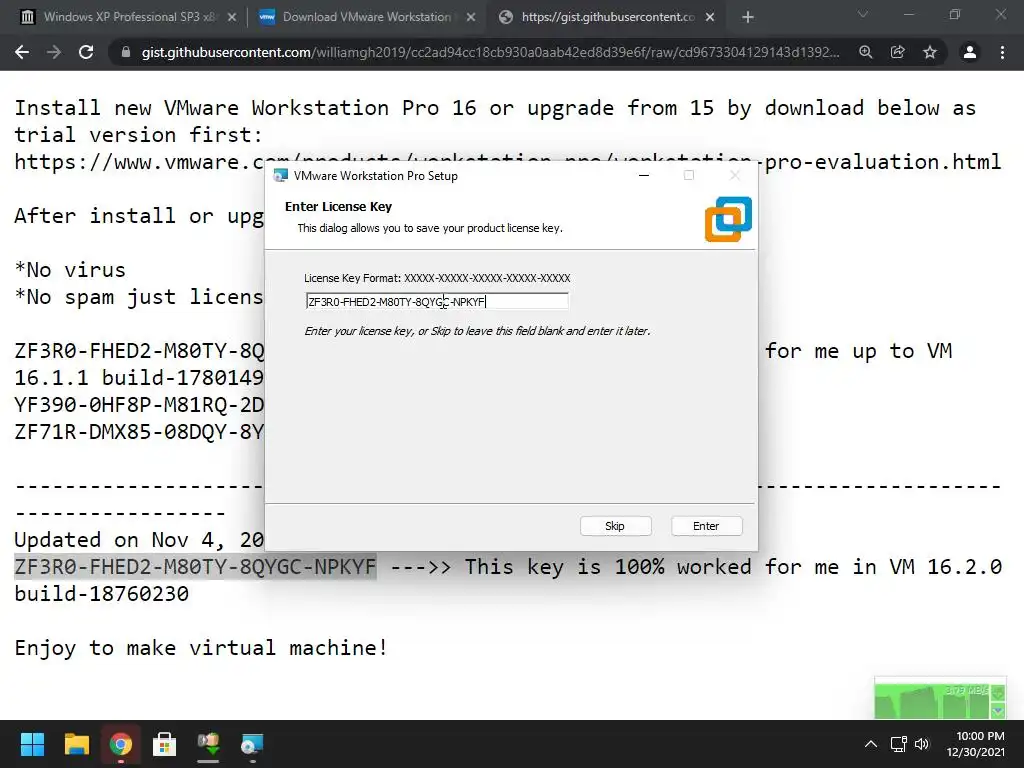
Task: Click the green network speed widget
Action: [940, 698]
